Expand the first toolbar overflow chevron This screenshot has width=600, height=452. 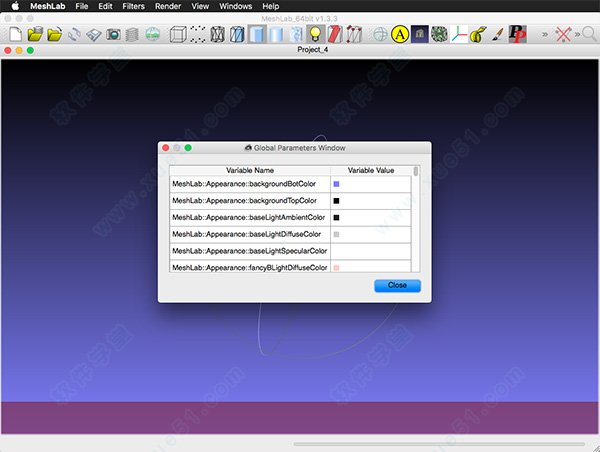pyautogui.click(x=545, y=35)
